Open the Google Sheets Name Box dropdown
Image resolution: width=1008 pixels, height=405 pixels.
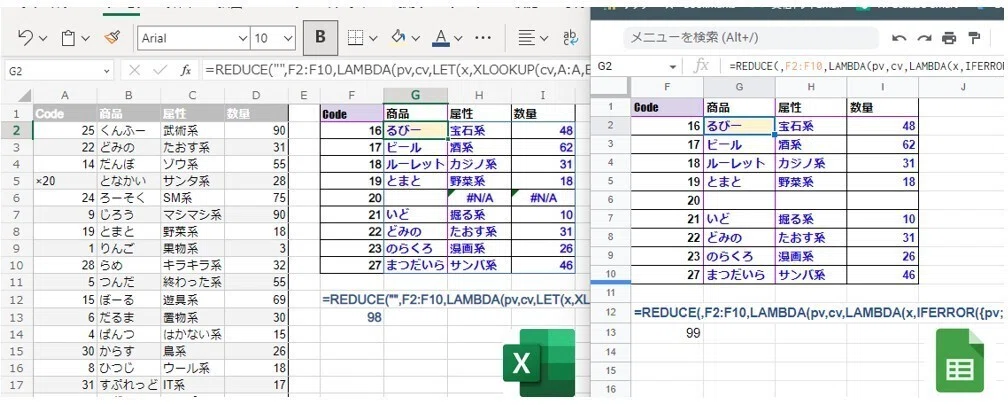tap(672, 67)
